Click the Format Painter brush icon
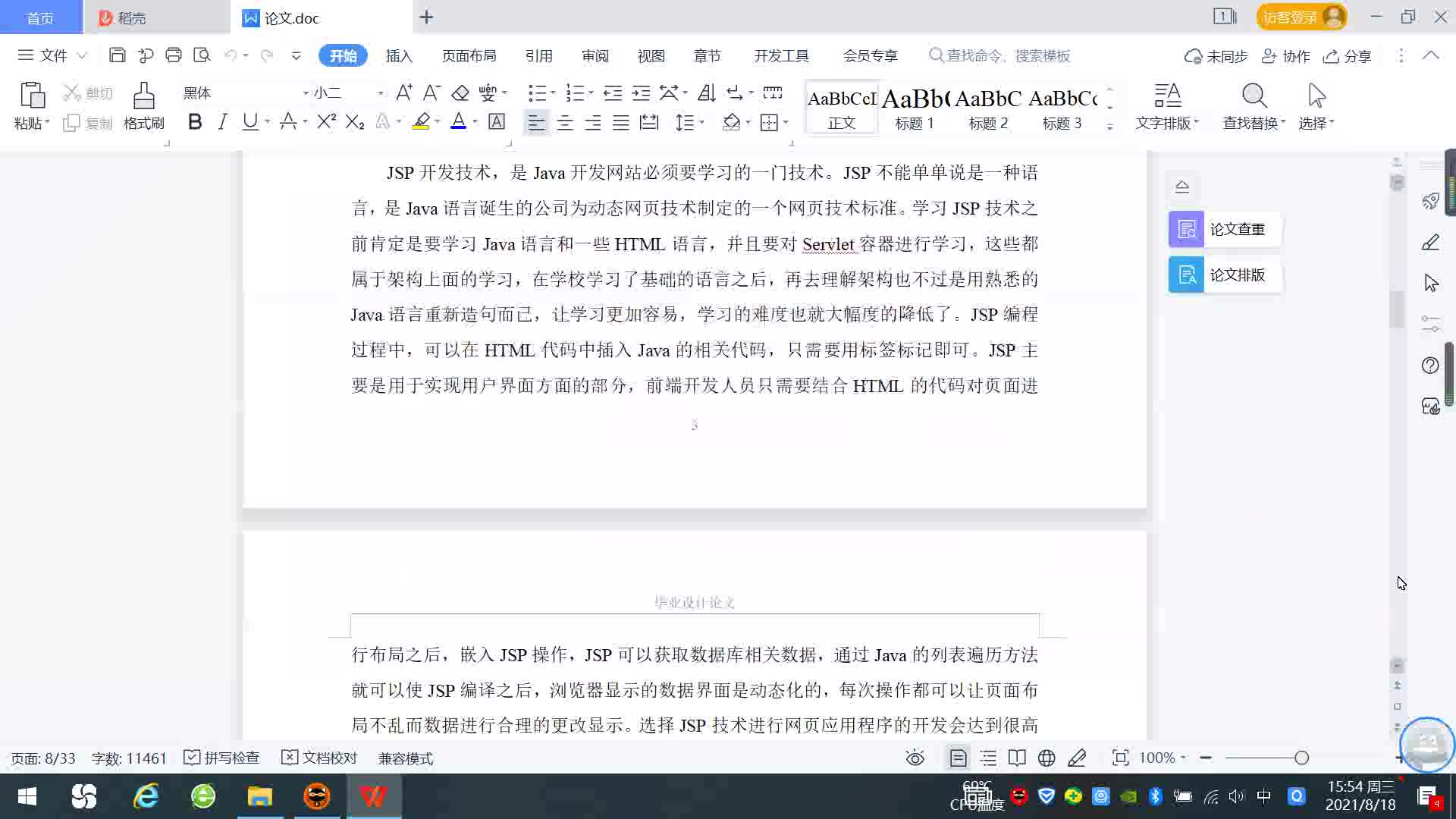This screenshot has width=1456, height=819. click(143, 98)
